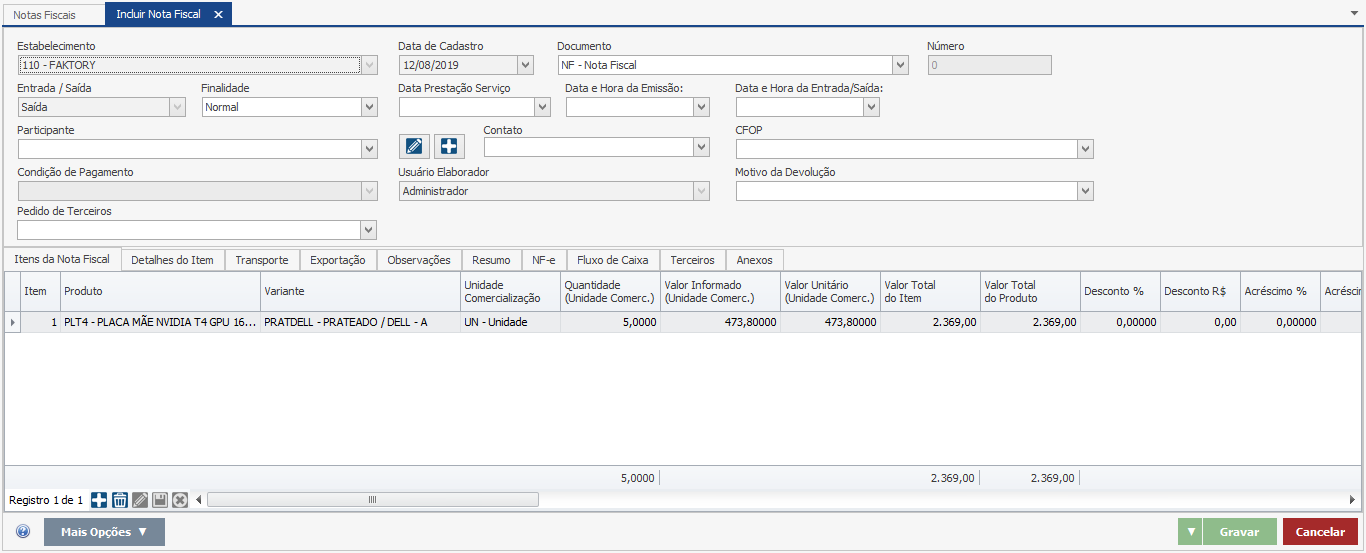Switch to the Transporte tab

(x=262, y=260)
